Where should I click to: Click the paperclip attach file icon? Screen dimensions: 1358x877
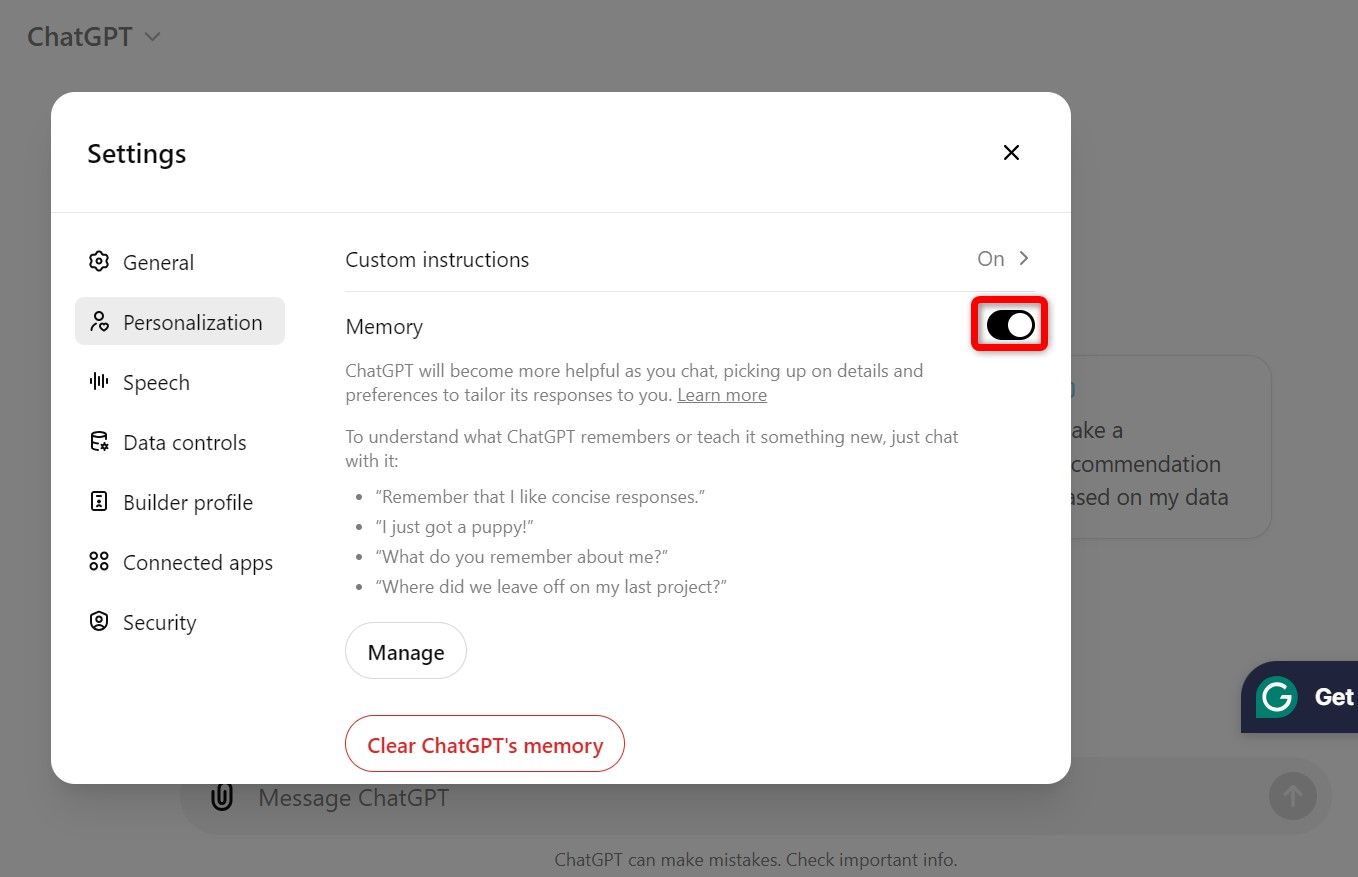click(222, 797)
